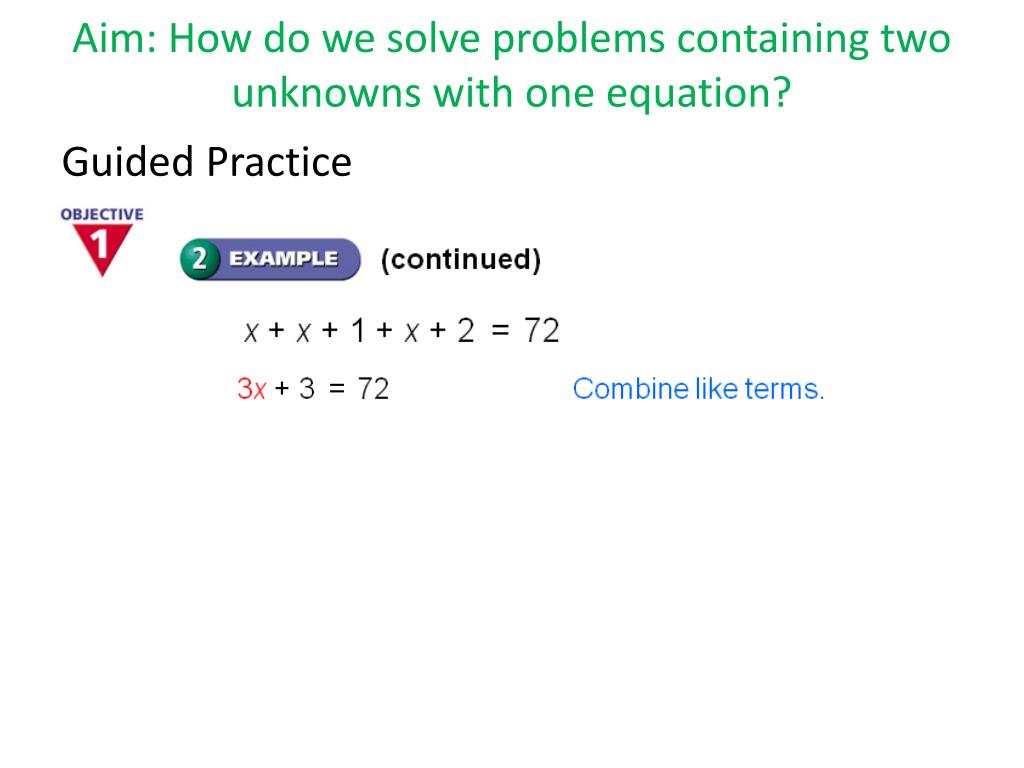The height and width of the screenshot is (768, 1024).
Task: Click the red Objective 1 triangle icon
Action: click(x=103, y=249)
